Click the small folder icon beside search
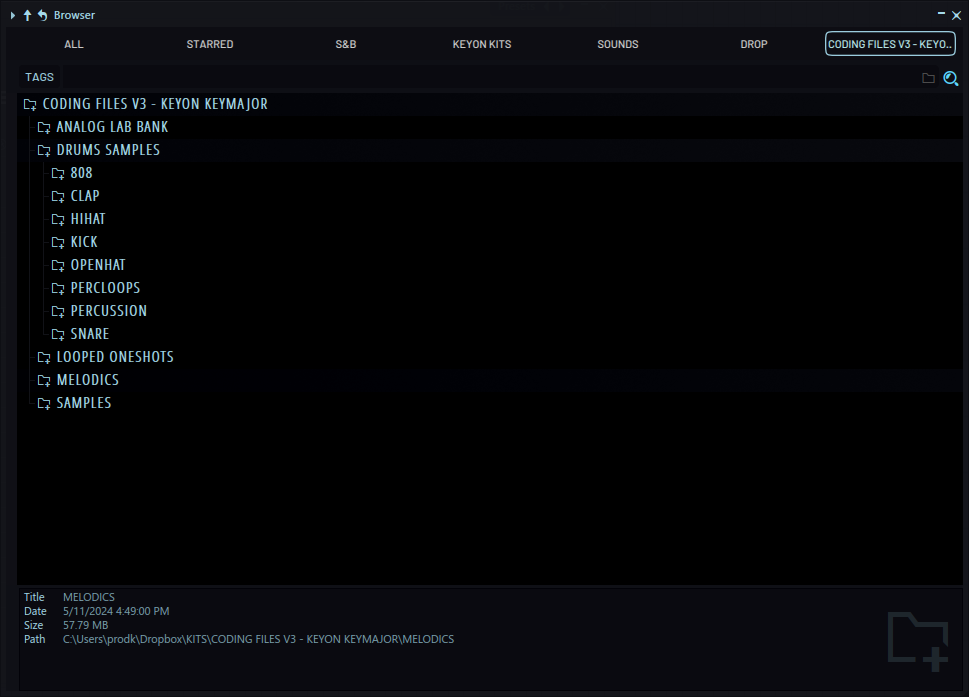Image resolution: width=969 pixels, height=697 pixels. [x=928, y=78]
